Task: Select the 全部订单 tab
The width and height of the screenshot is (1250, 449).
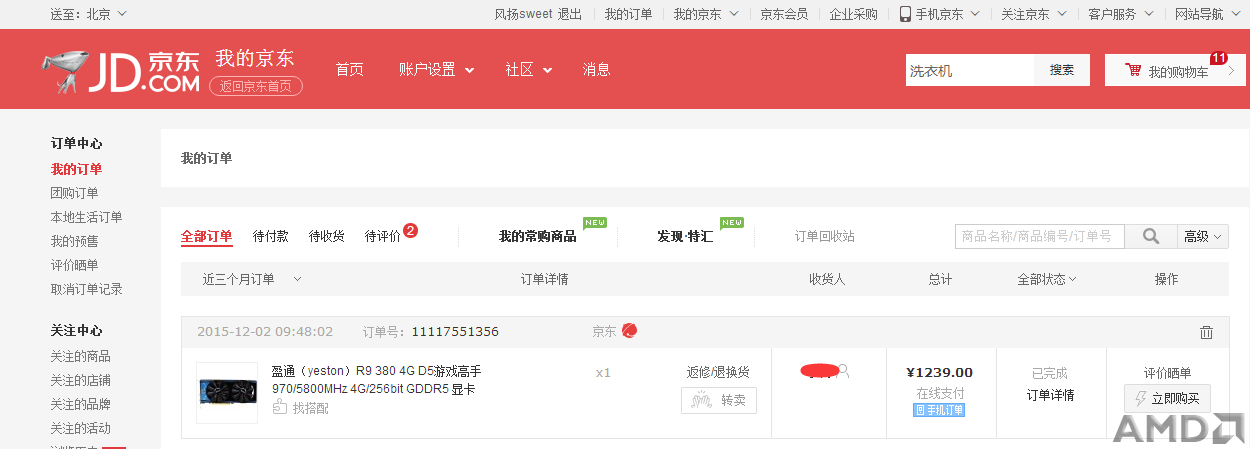Action: click(x=206, y=236)
